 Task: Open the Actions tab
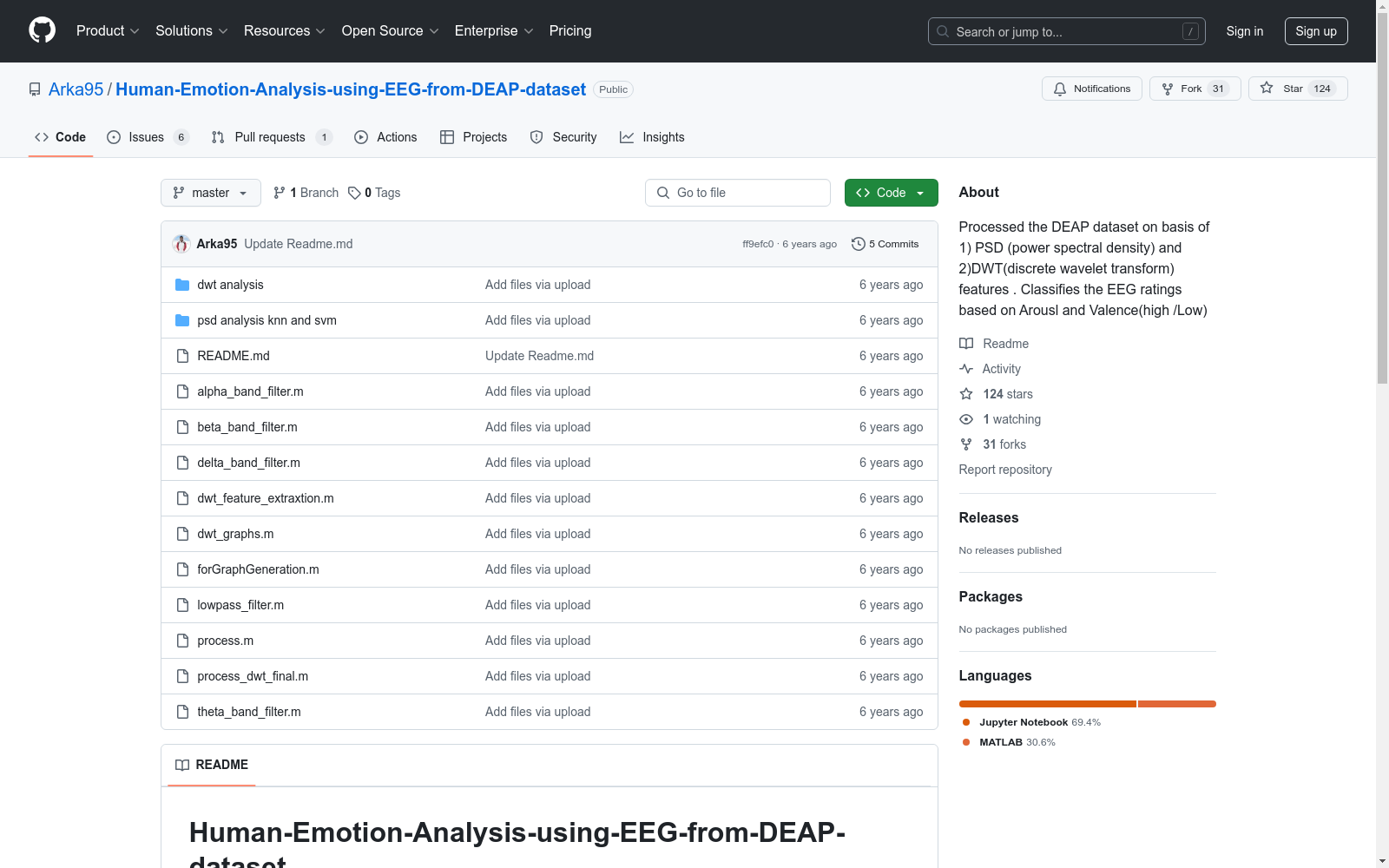tap(385, 137)
